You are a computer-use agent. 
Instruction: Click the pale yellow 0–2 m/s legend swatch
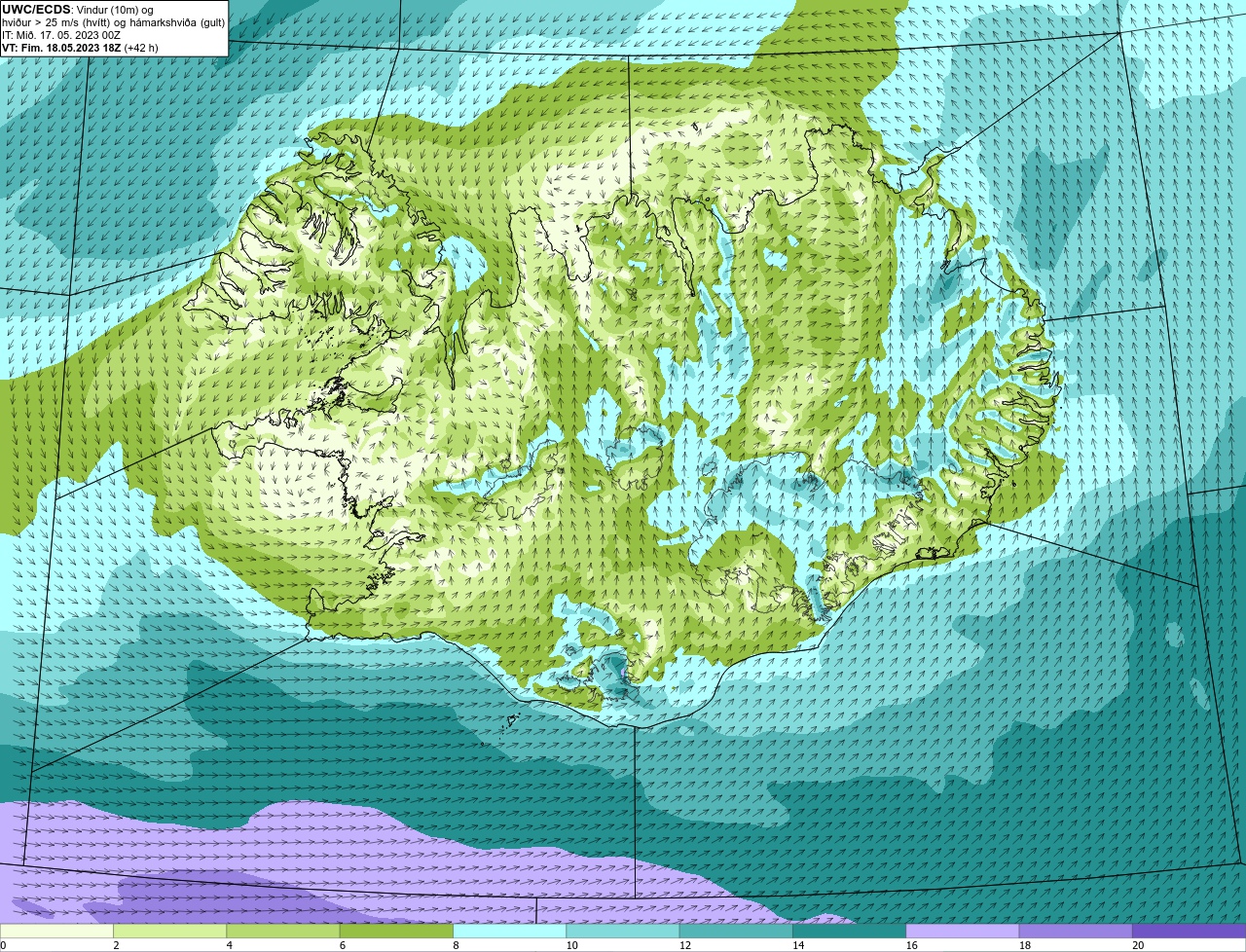(x=56, y=932)
